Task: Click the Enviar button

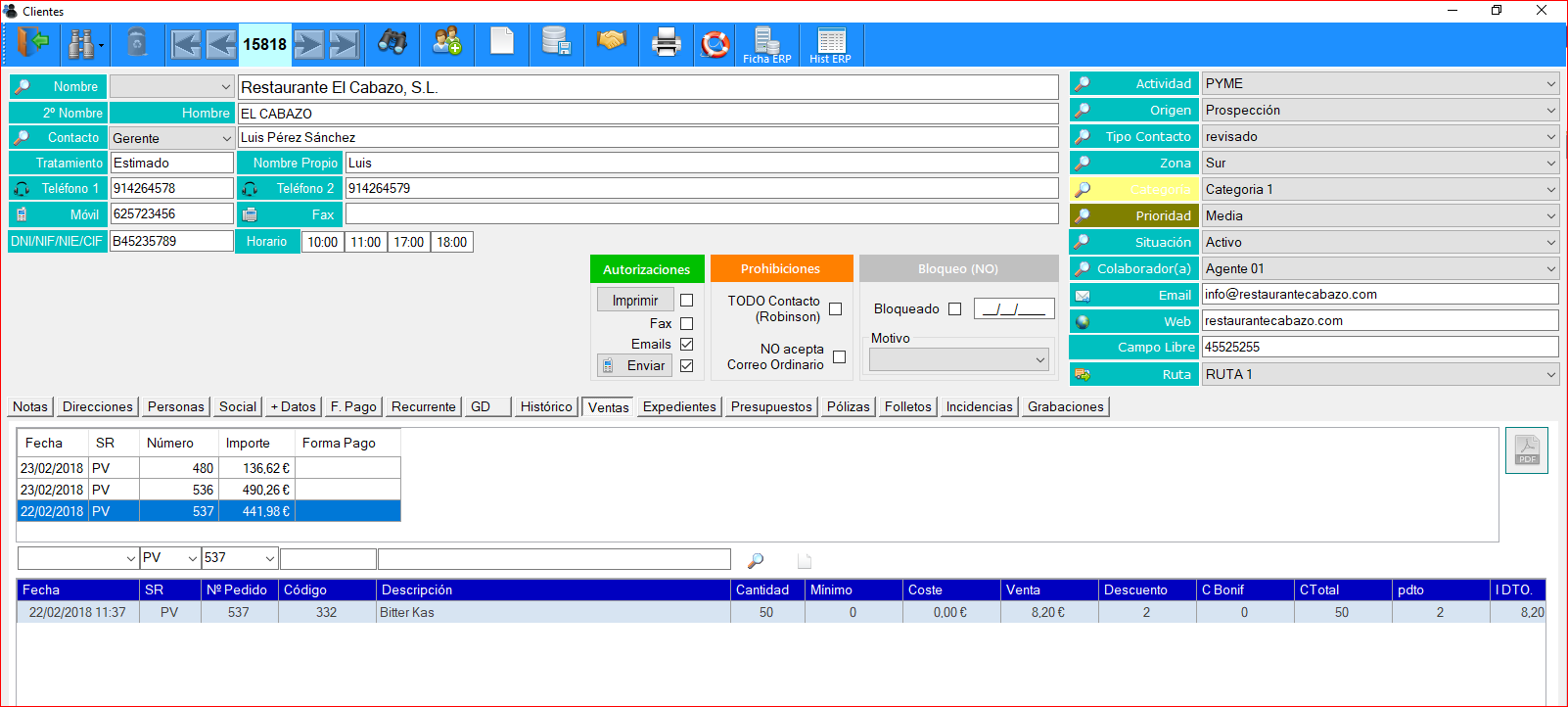Action: point(635,365)
